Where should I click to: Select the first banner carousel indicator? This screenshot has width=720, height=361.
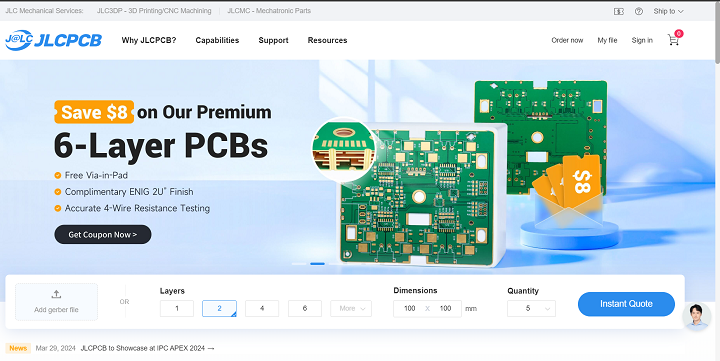tap(299, 264)
